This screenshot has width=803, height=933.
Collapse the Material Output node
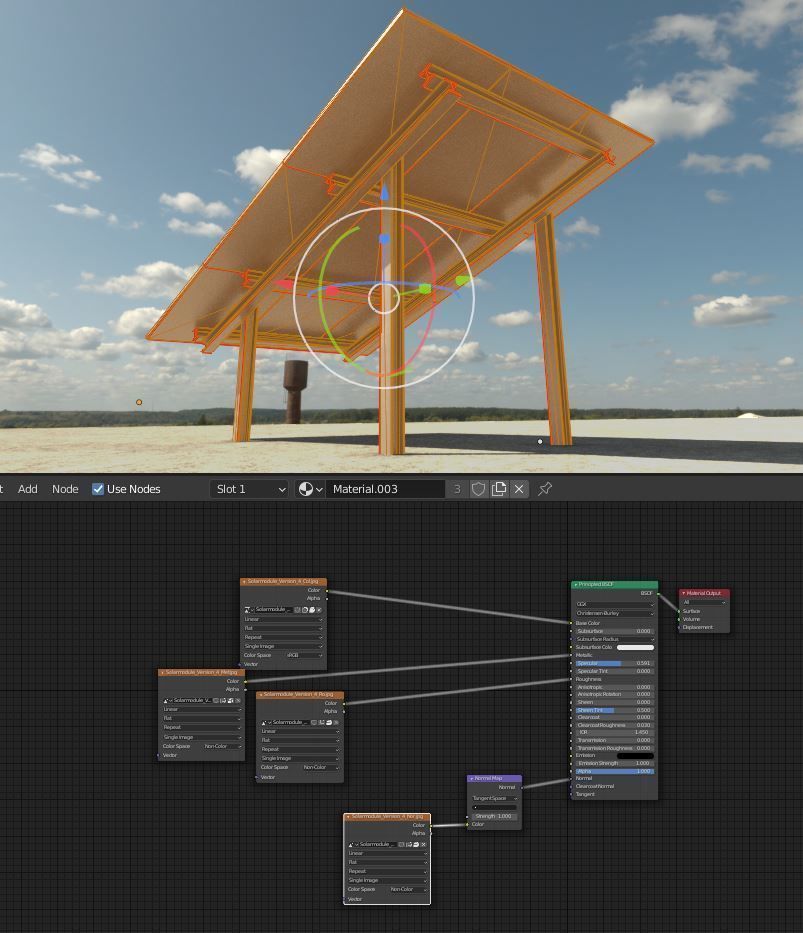coord(683,593)
